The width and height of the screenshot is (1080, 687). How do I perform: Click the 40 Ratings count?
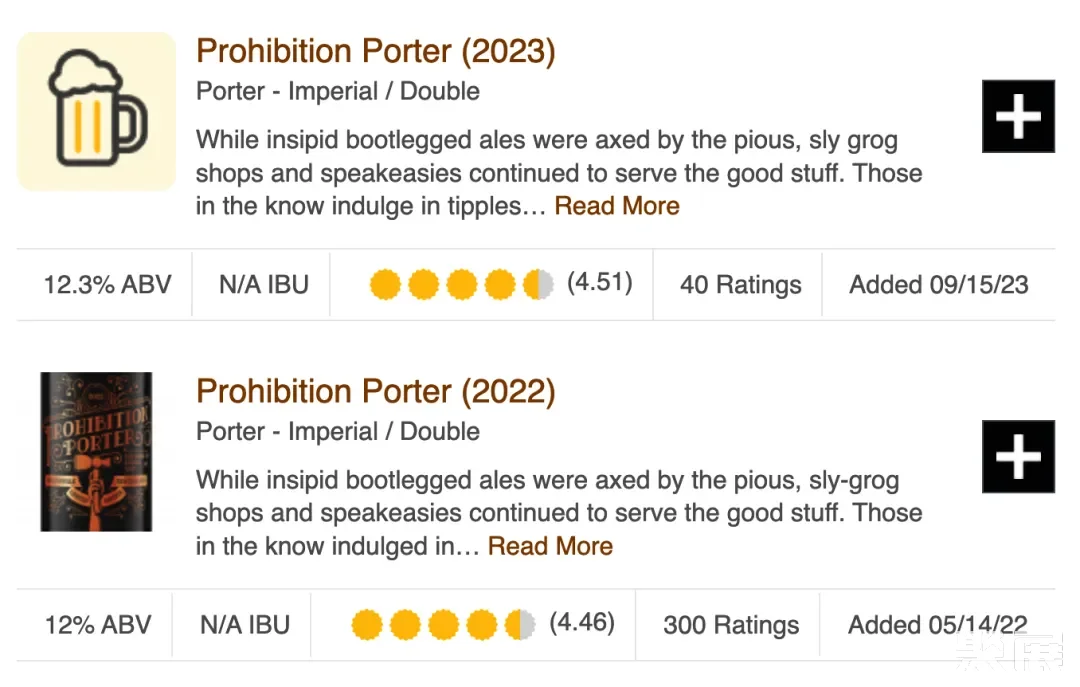click(x=740, y=285)
